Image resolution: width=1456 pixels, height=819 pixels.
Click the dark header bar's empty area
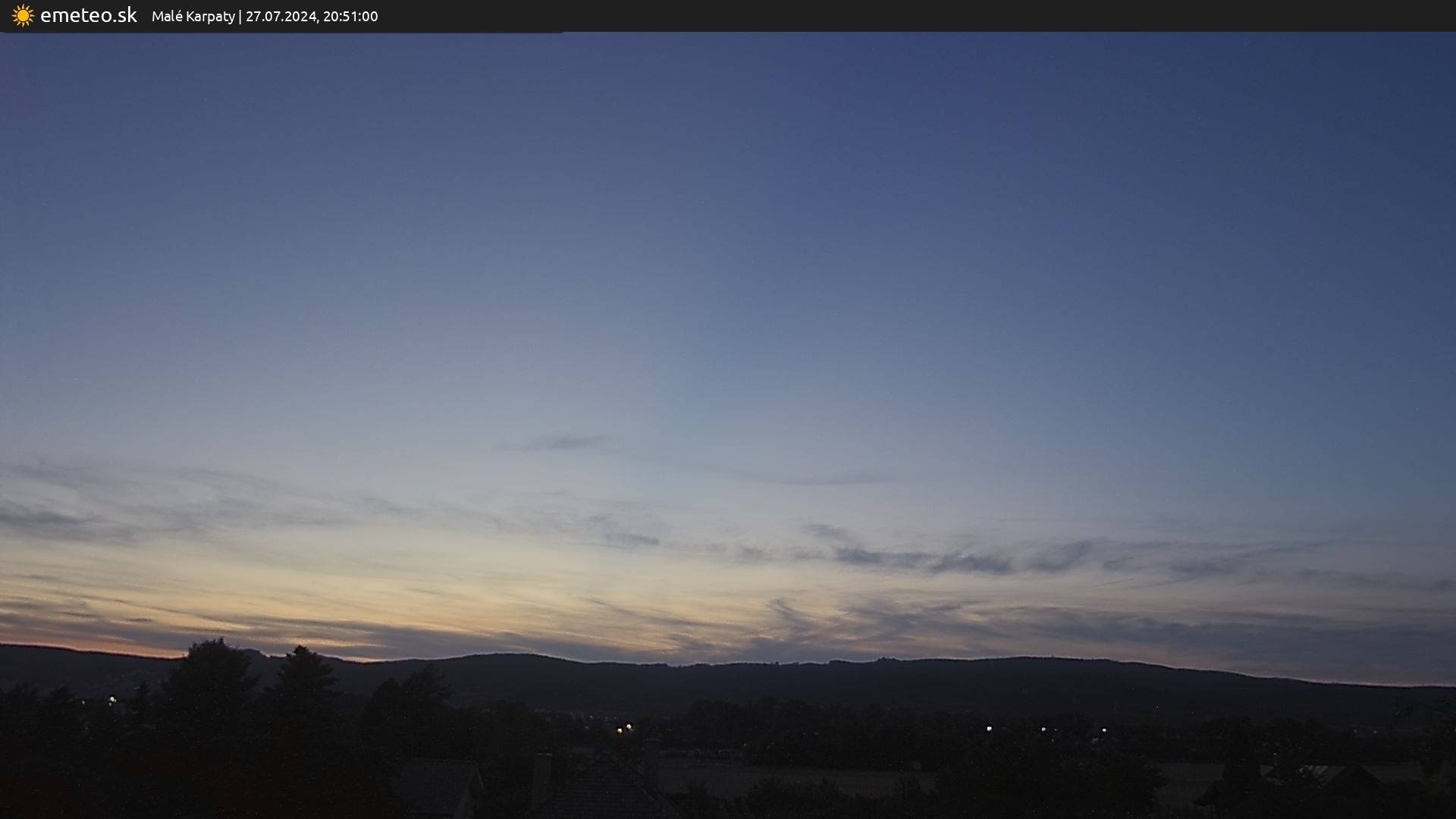click(x=910, y=15)
